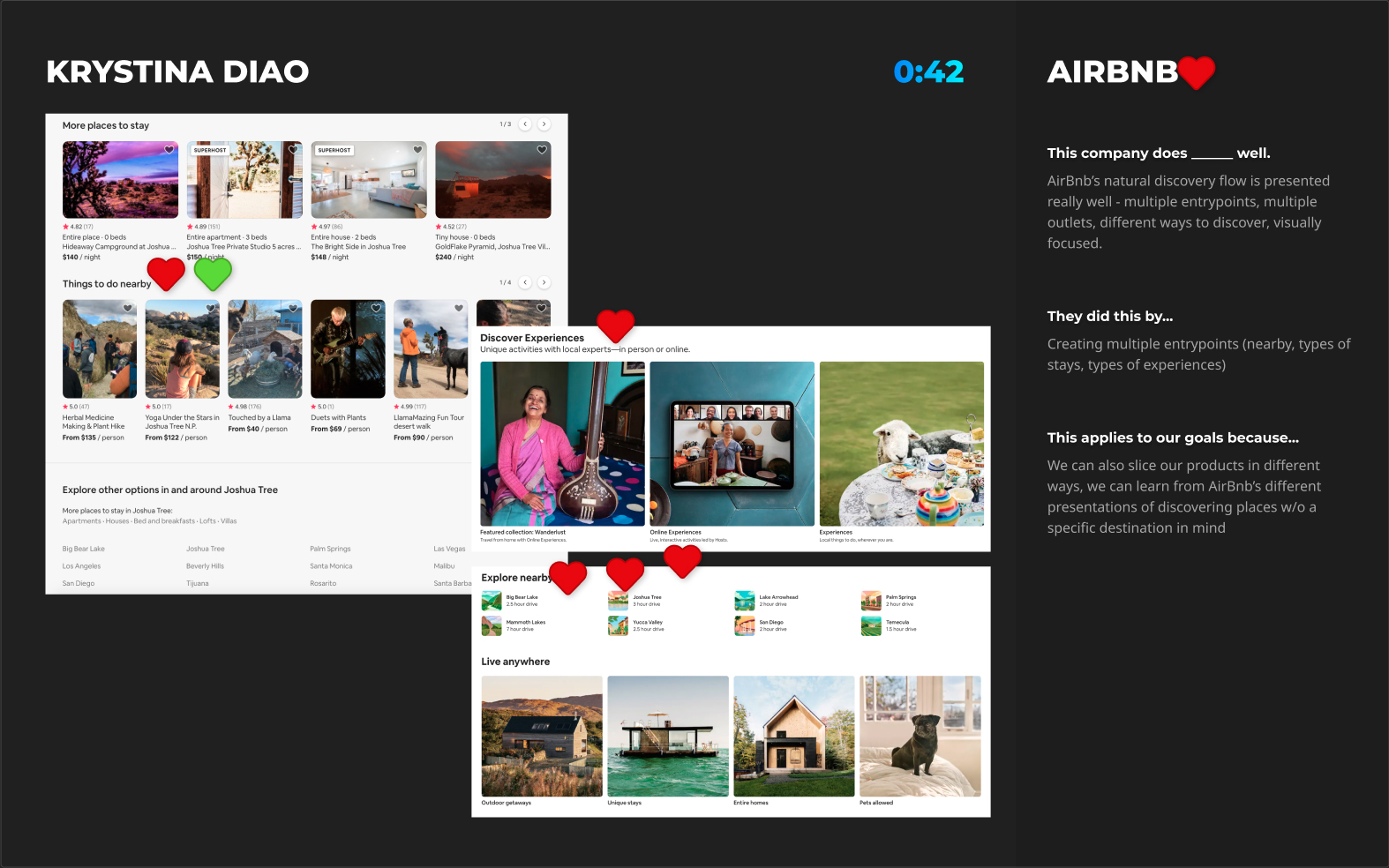
Task: Select the KRYSTINA DIAO heading
Action: pos(177,71)
